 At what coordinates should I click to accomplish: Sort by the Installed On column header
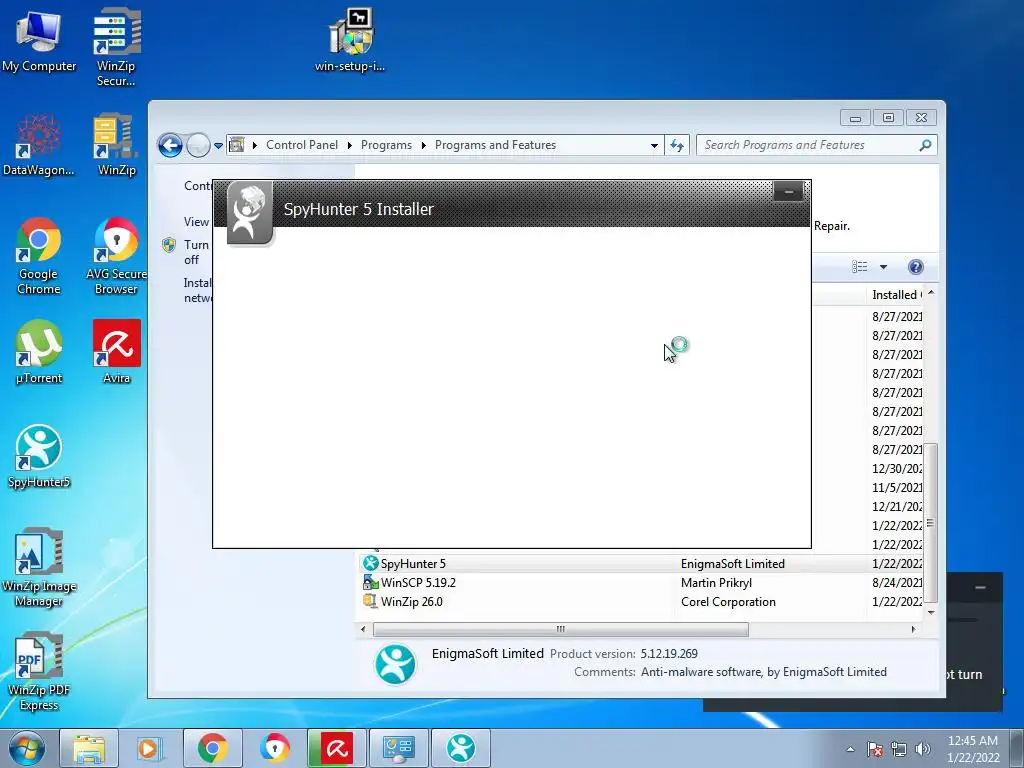point(896,295)
